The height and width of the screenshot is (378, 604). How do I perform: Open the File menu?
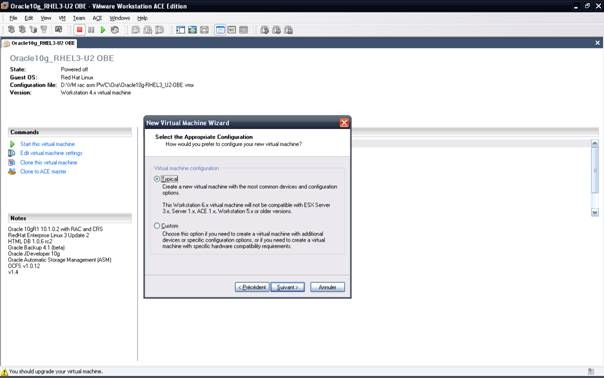pos(13,18)
